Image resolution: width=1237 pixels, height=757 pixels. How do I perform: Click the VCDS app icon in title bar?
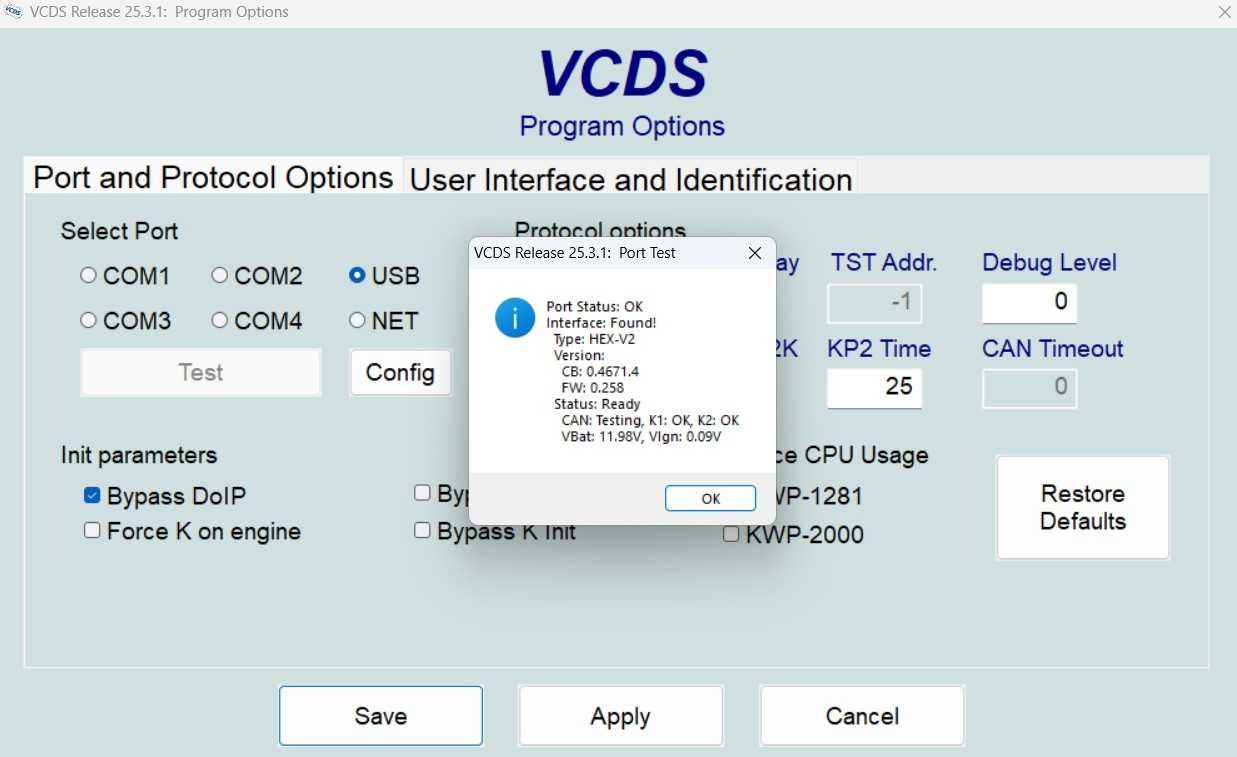[x=14, y=12]
